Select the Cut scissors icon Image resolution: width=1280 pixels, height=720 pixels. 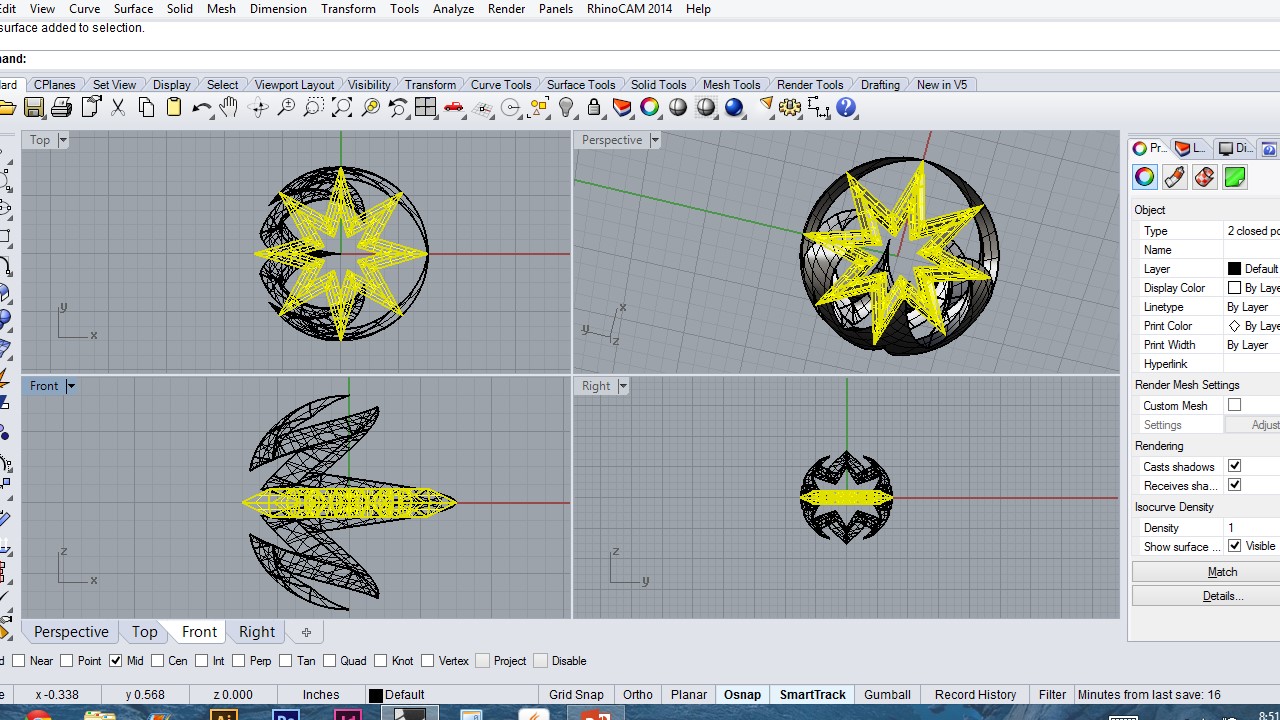point(118,107)
